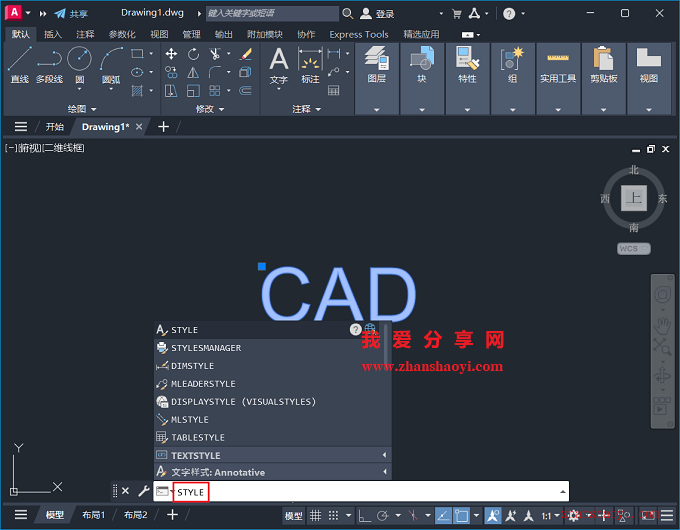
Task: Click the Rotate tool icon
Action: [x=193, y=54]
